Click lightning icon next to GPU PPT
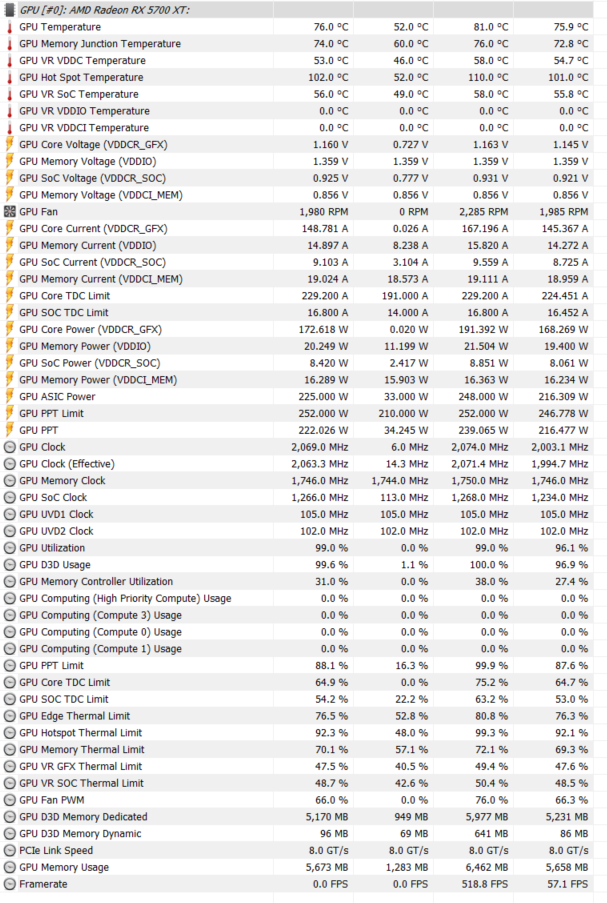 tap(9, 430)
